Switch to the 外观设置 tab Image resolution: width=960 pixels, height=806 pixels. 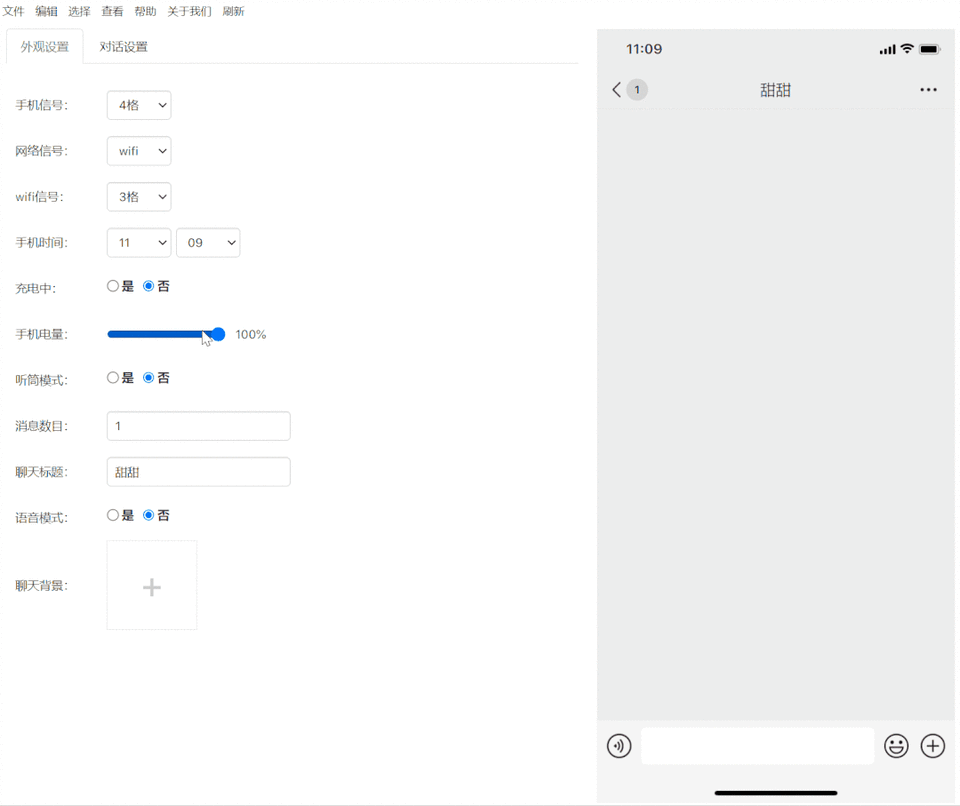[45, 47]
